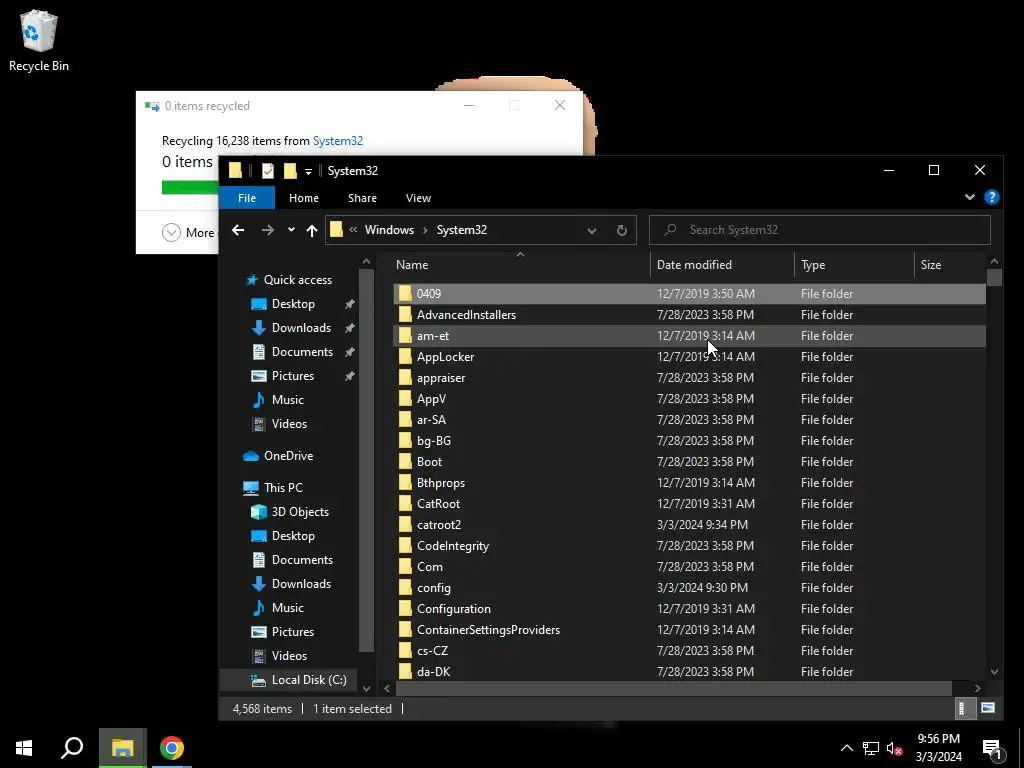Select the ContainerSettingsProviders folder
This screenshot has height=768, width=1024.
click(689, 630)
